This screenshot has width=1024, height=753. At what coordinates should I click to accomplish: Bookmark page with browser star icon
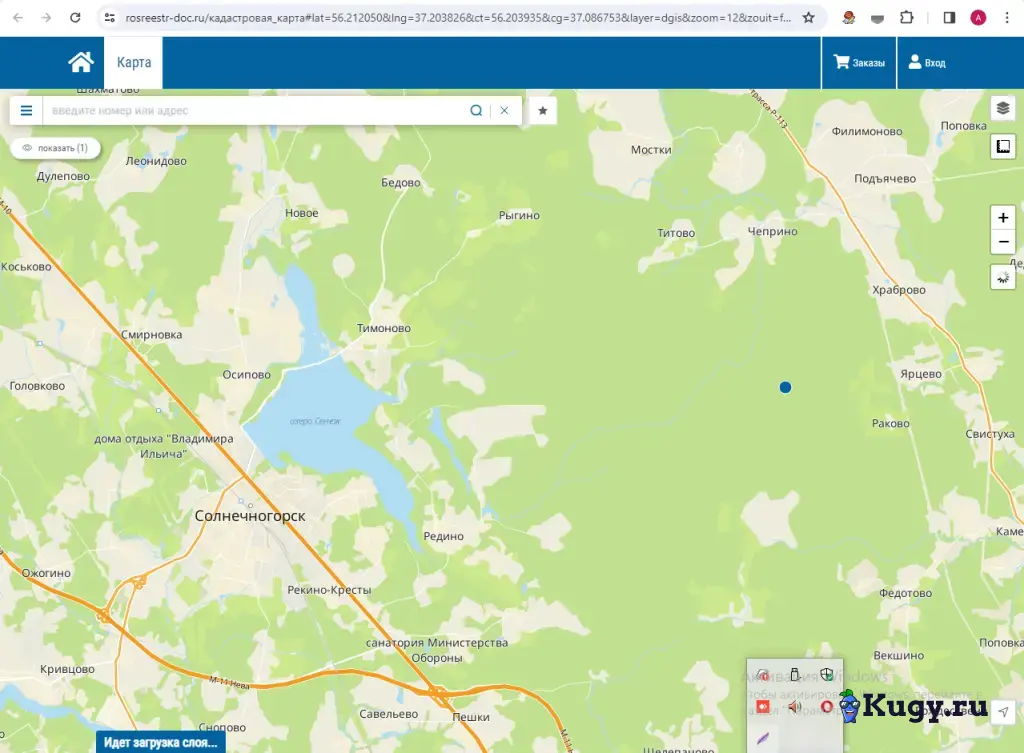[808, 18]
